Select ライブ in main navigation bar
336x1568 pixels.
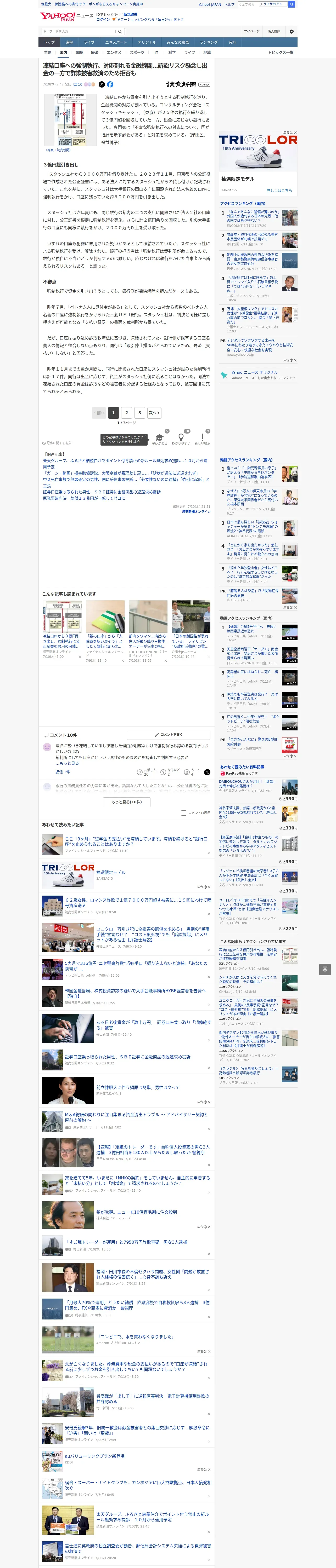tap(89, 43)
